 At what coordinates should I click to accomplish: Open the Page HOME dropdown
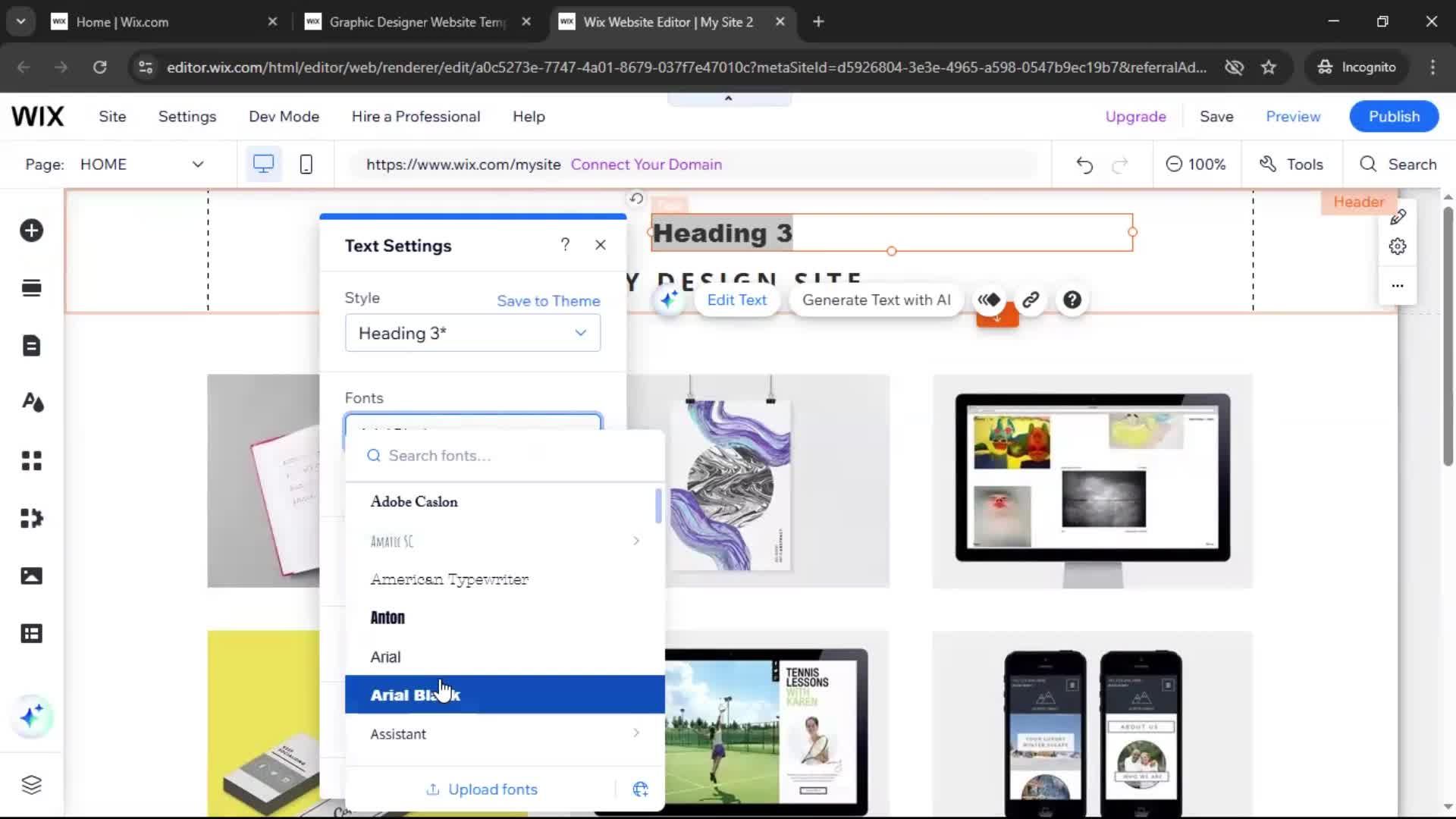pyautogui.click(x=143, y=165)
